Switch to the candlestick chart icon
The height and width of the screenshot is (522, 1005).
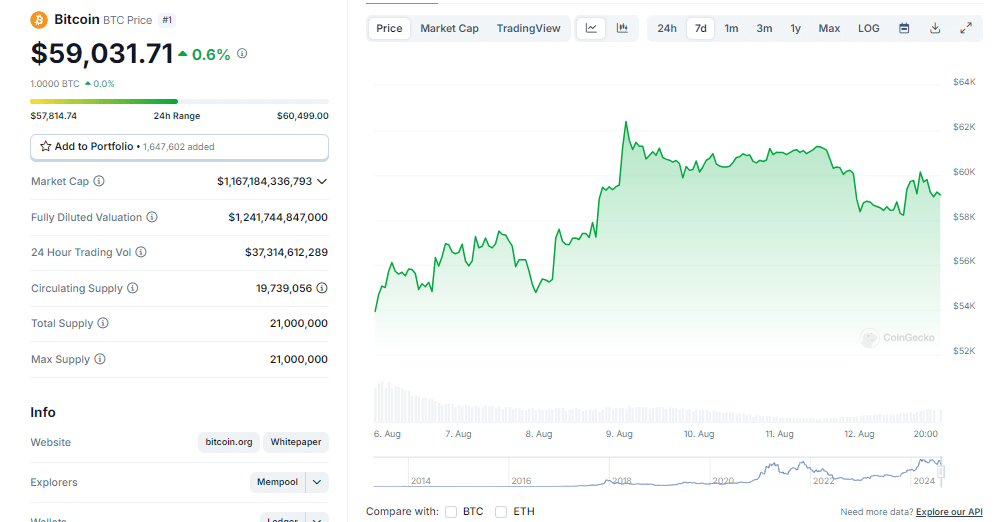(622, 28)
